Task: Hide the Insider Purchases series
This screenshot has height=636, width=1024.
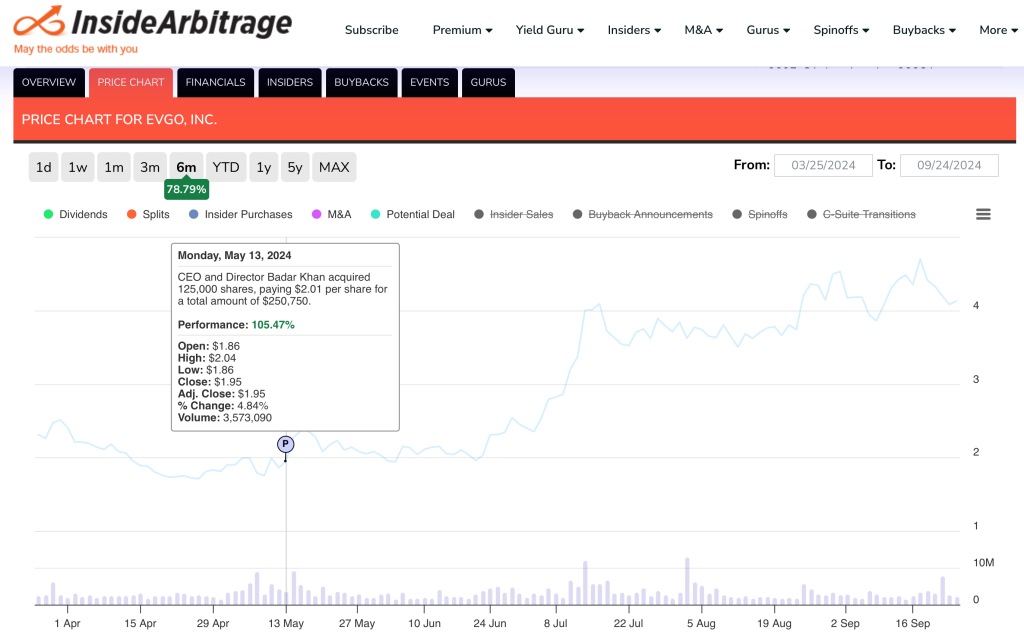Action: pos(240,214)
